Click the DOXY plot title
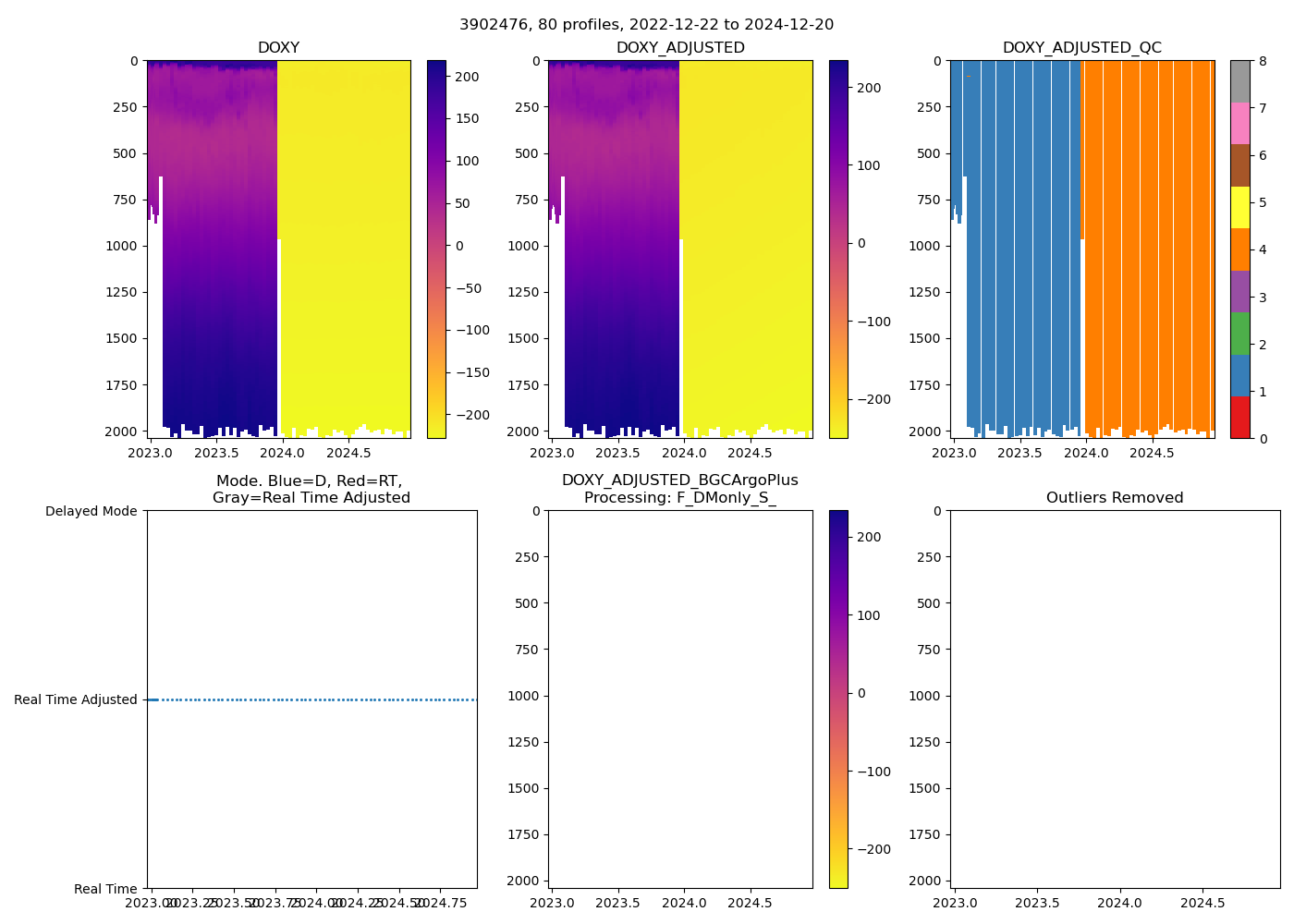1294x924 pixels. click(x=278, y=48)
